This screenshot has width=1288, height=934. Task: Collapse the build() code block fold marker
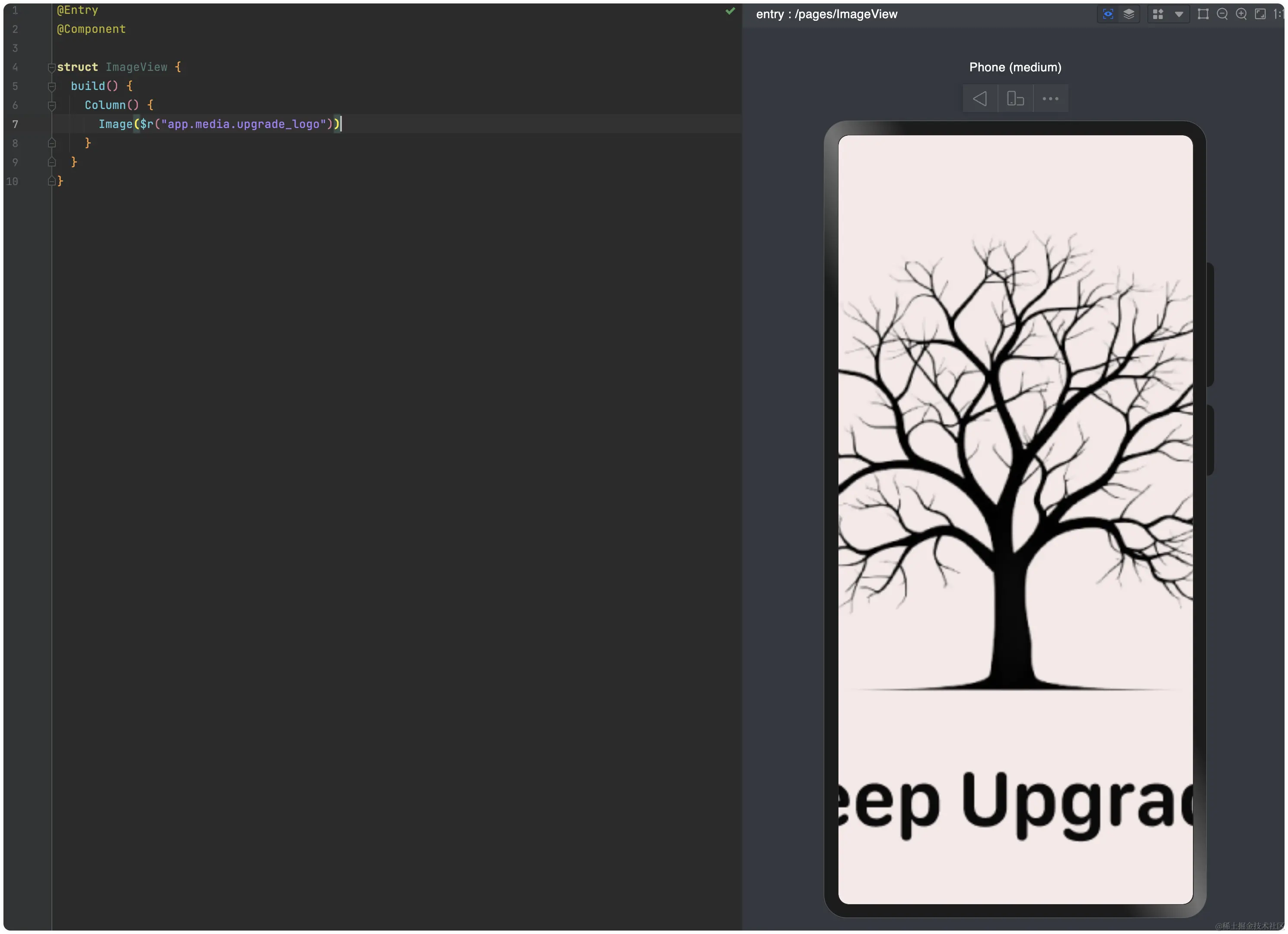point(52,86)
